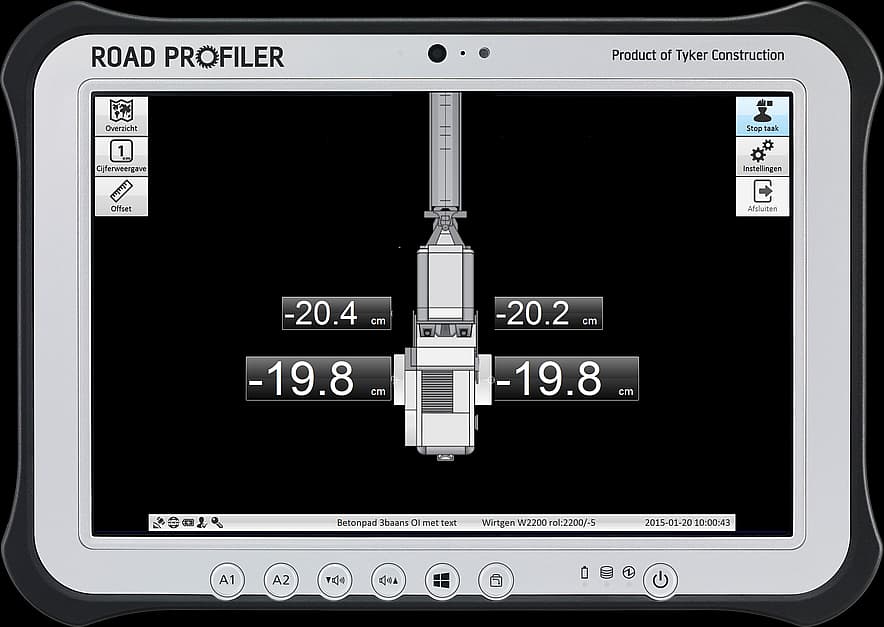Tap the volume down hardware button
The width and height of the screenshot is (884, 627).
pyautogui.click(x=335, y=580)
